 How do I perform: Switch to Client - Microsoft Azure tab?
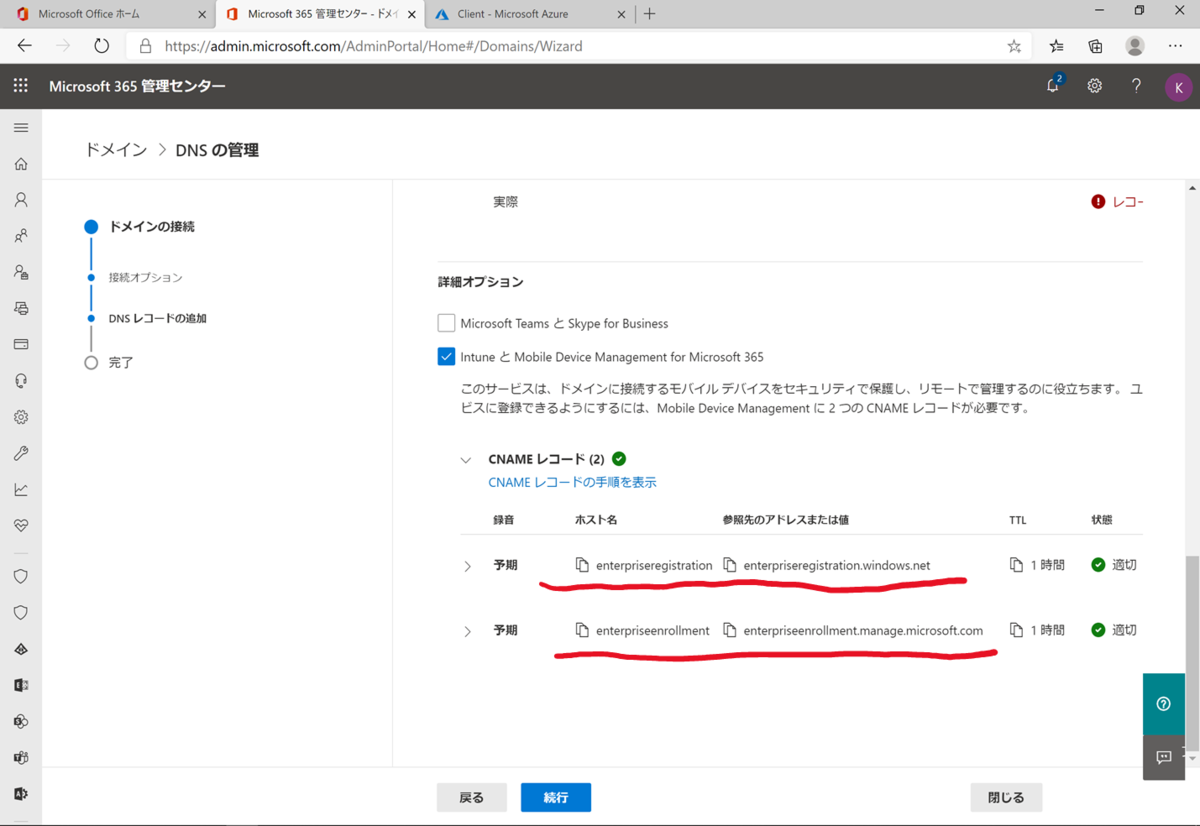[530, 14]
